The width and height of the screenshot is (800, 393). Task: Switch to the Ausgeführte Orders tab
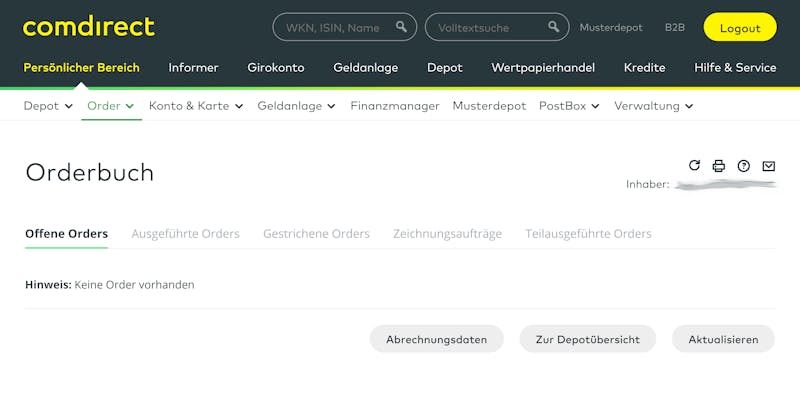tap(185, 234)
